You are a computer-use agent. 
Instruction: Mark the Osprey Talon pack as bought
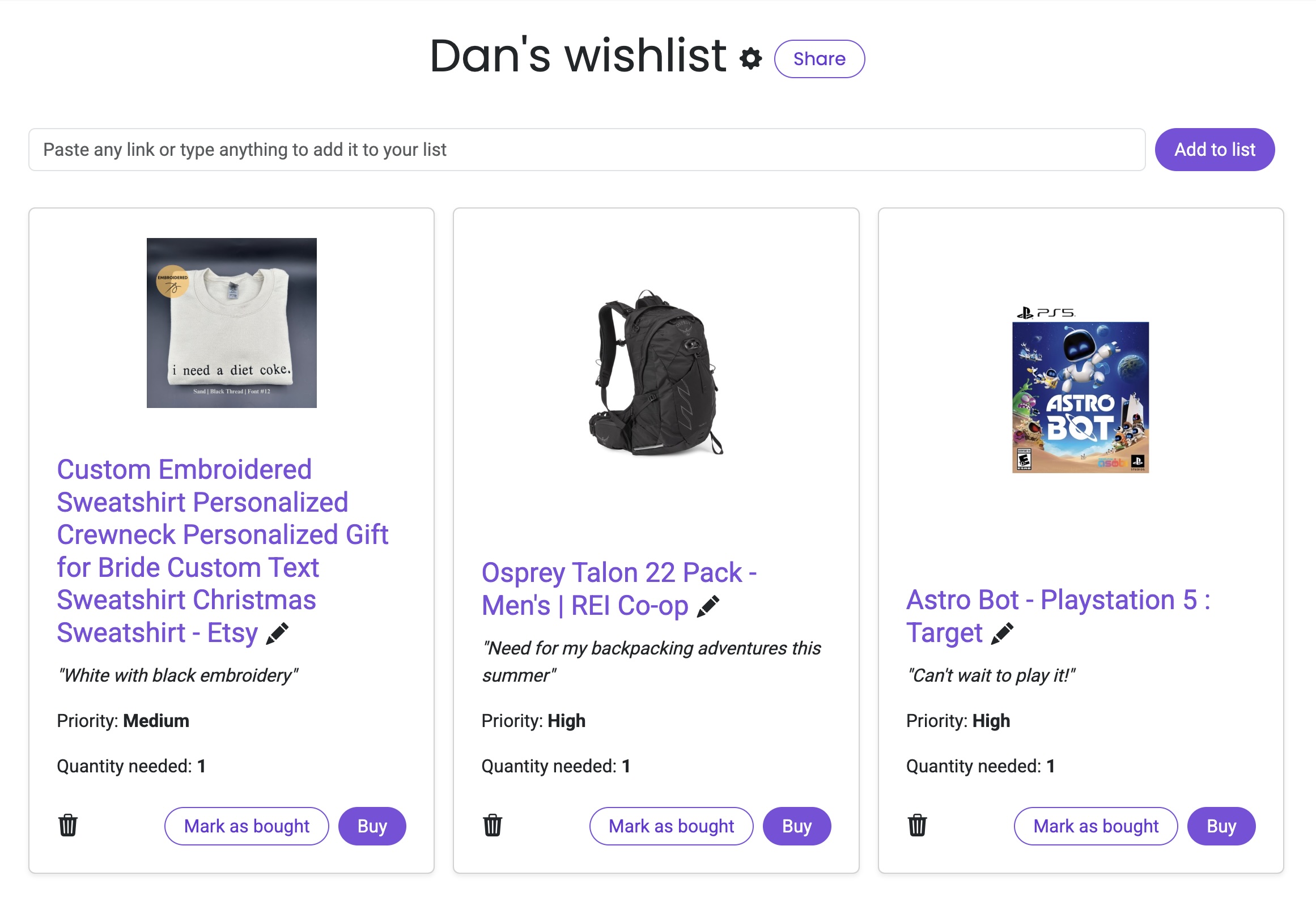pyautogui.click(x=671, y=826)
